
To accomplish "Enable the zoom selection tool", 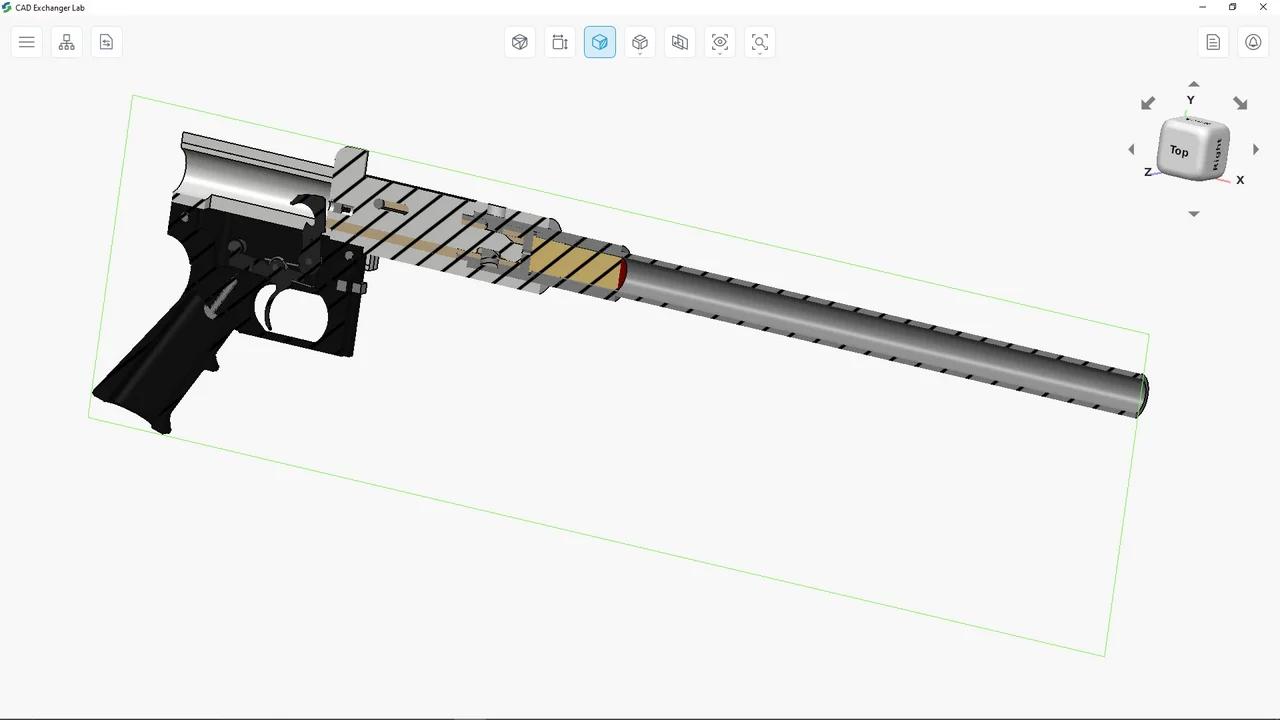I will point(759,42).
